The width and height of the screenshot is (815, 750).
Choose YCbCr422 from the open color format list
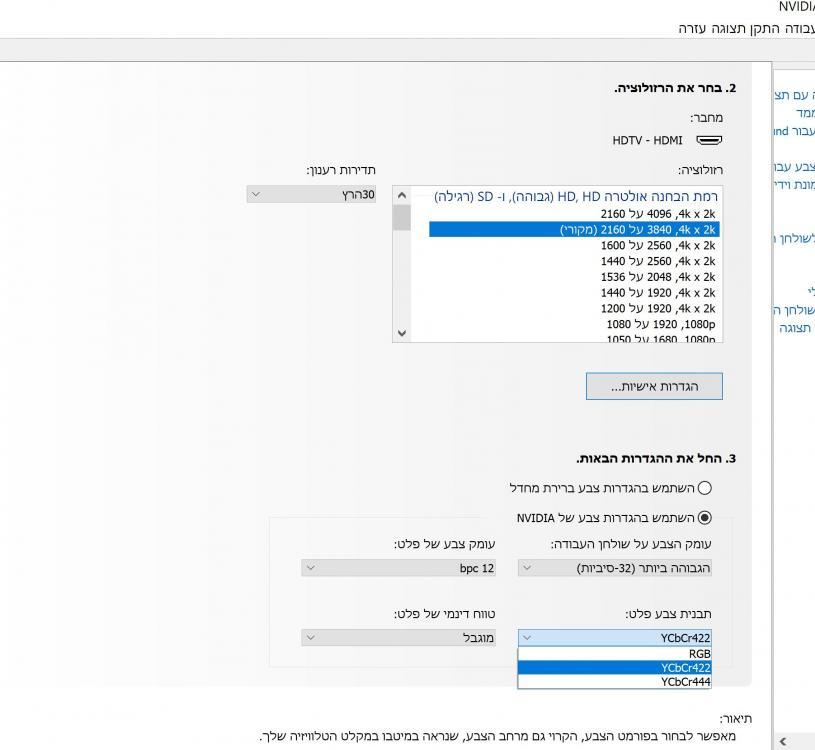[614, 668]
